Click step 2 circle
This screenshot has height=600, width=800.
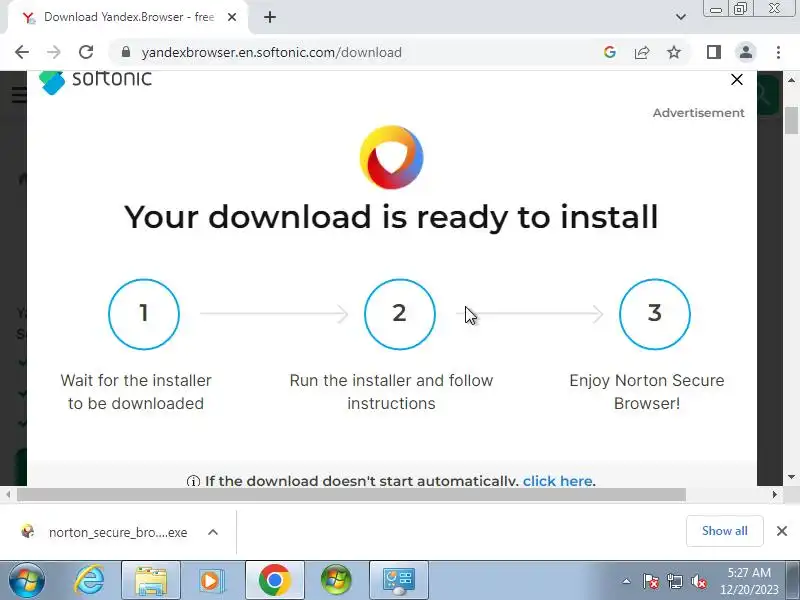pyautogui.click(x=399, y=314)
